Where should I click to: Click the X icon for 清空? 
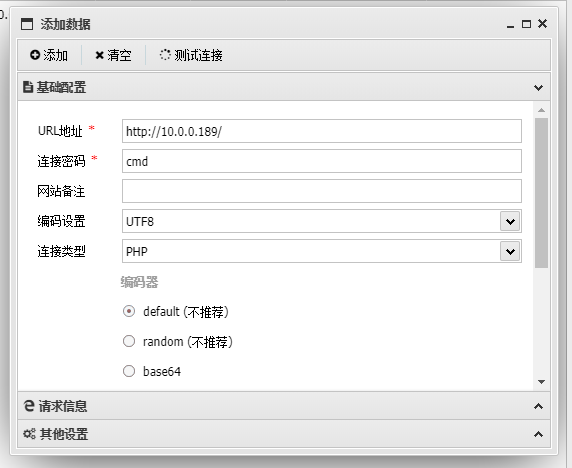99,55
